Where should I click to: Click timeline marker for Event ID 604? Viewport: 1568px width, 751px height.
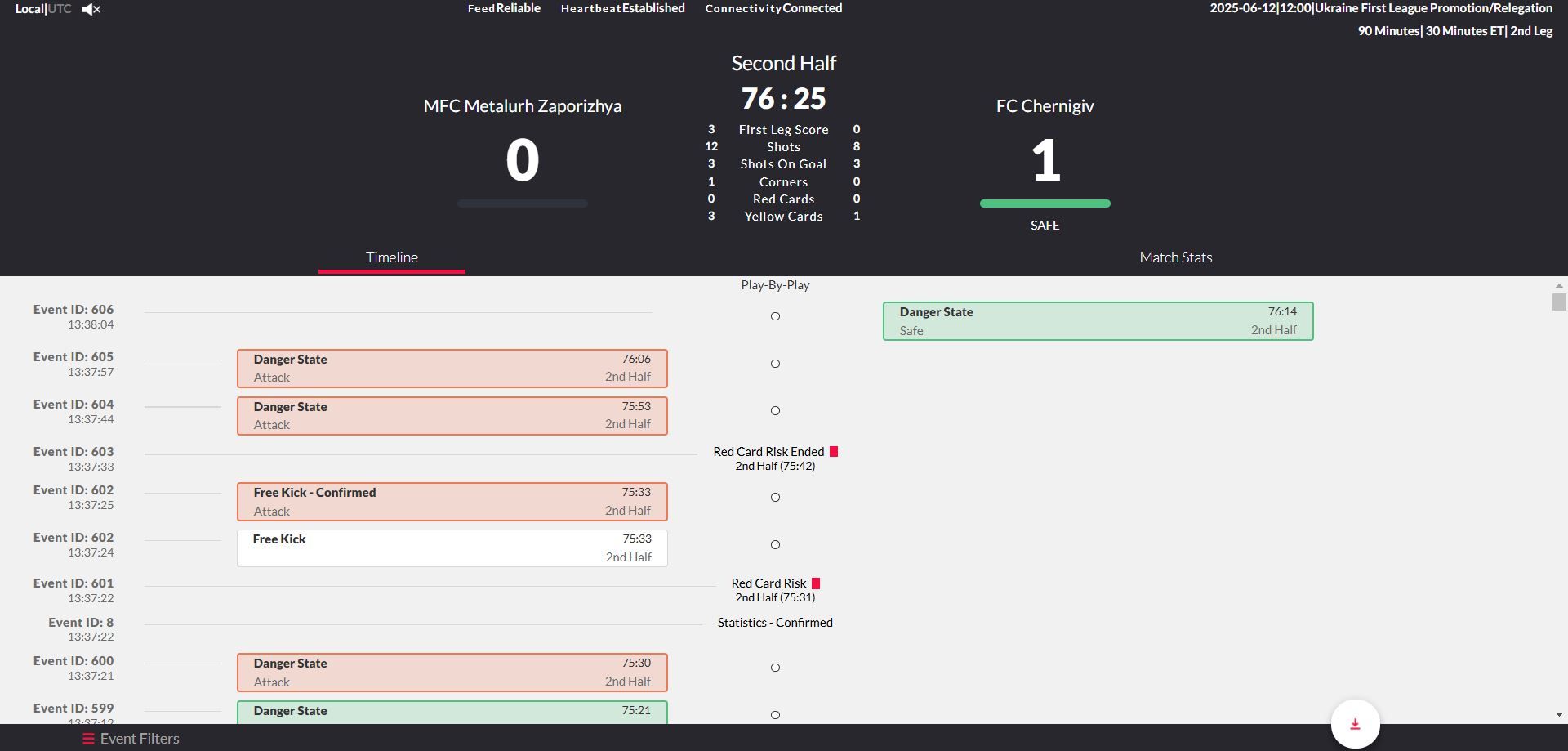click(x=775, y=411)
